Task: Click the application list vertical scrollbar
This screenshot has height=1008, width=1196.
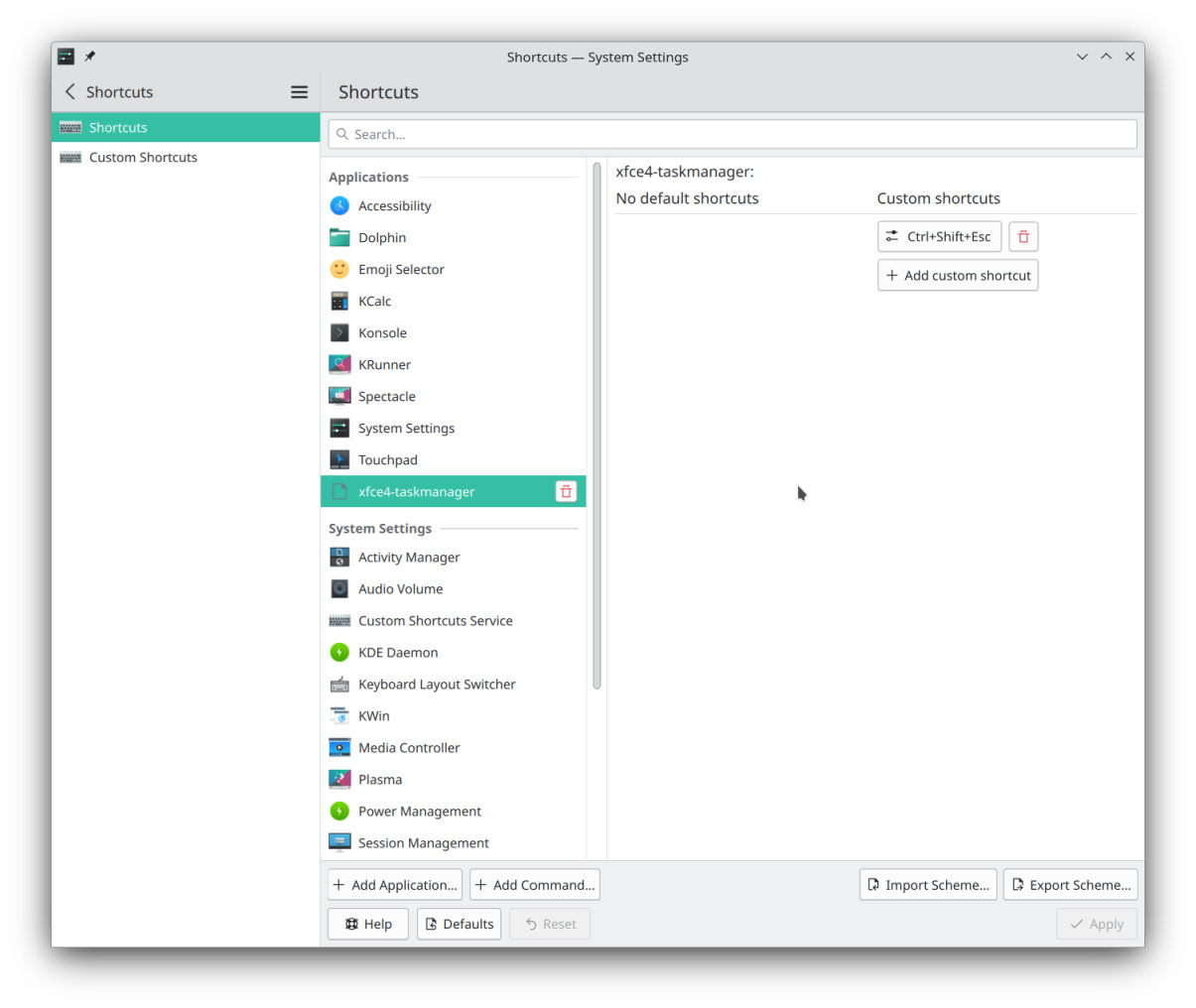Action: (x=597, y=426)
